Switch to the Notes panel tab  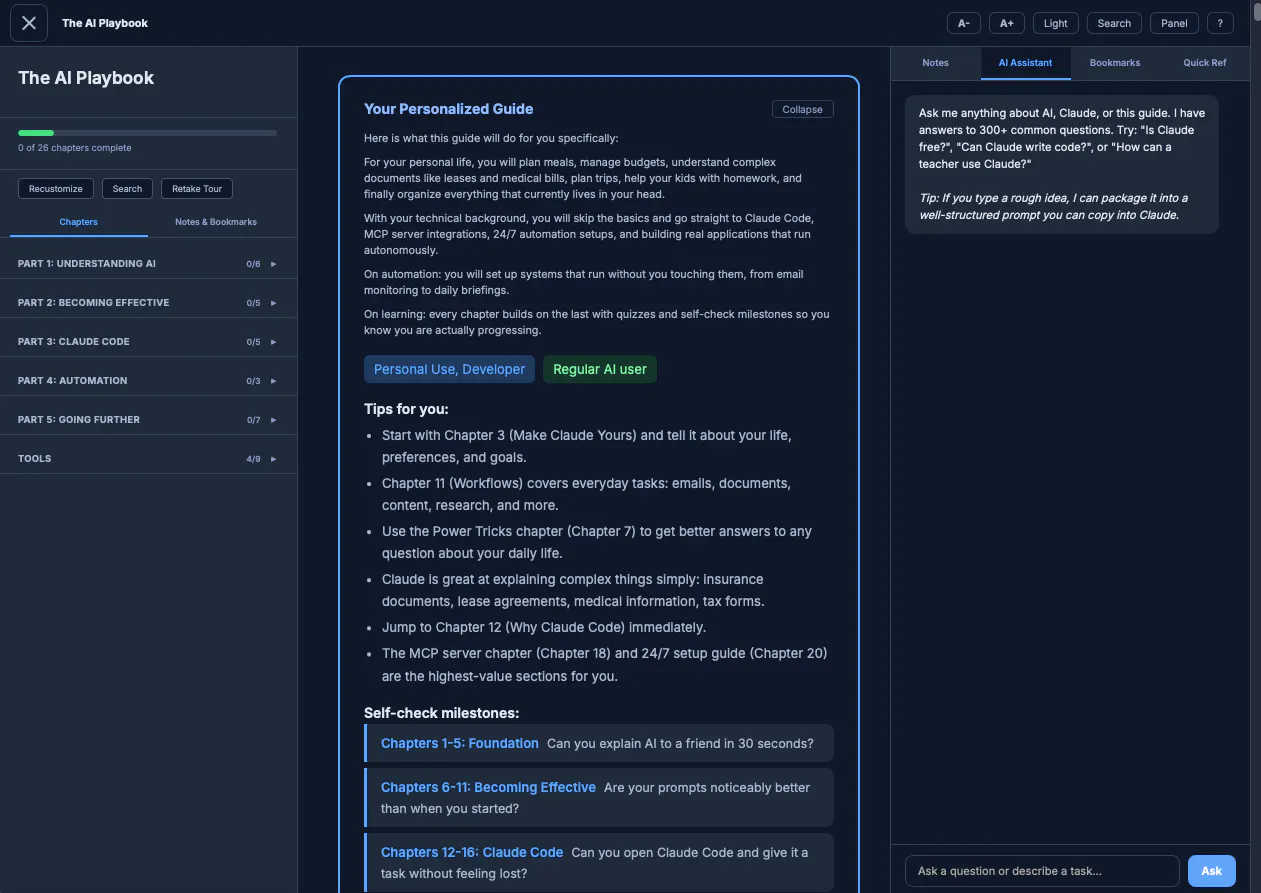(x=935, y=63)
